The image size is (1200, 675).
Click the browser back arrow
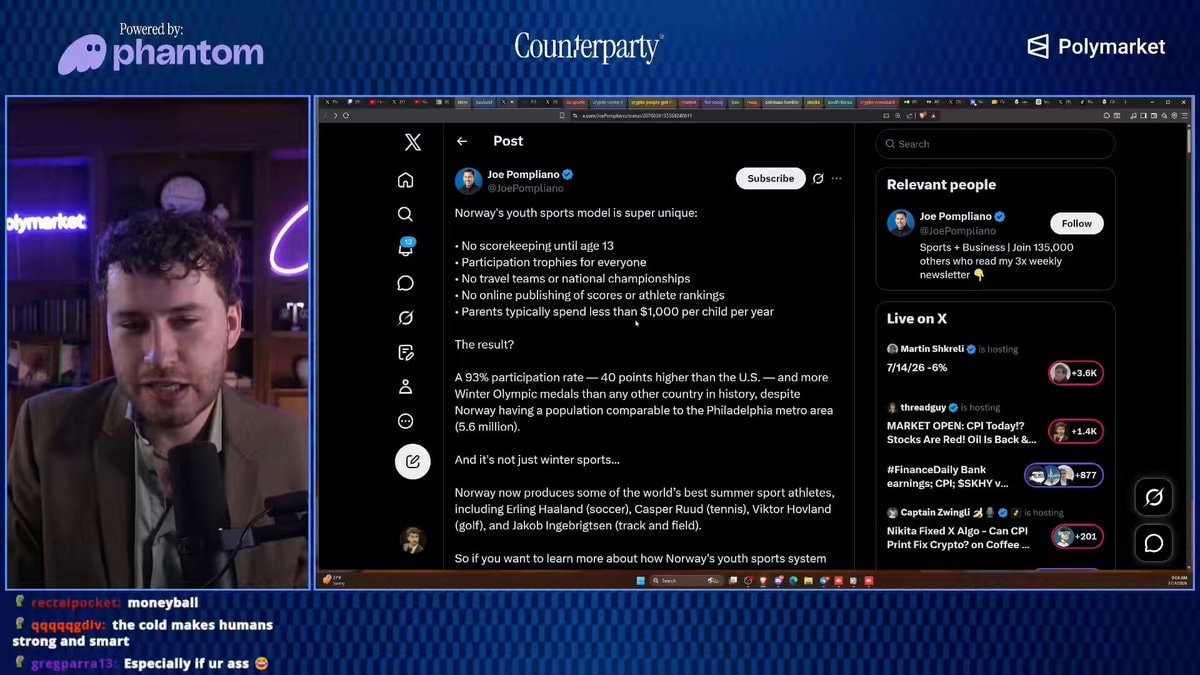tap(324, 115)
